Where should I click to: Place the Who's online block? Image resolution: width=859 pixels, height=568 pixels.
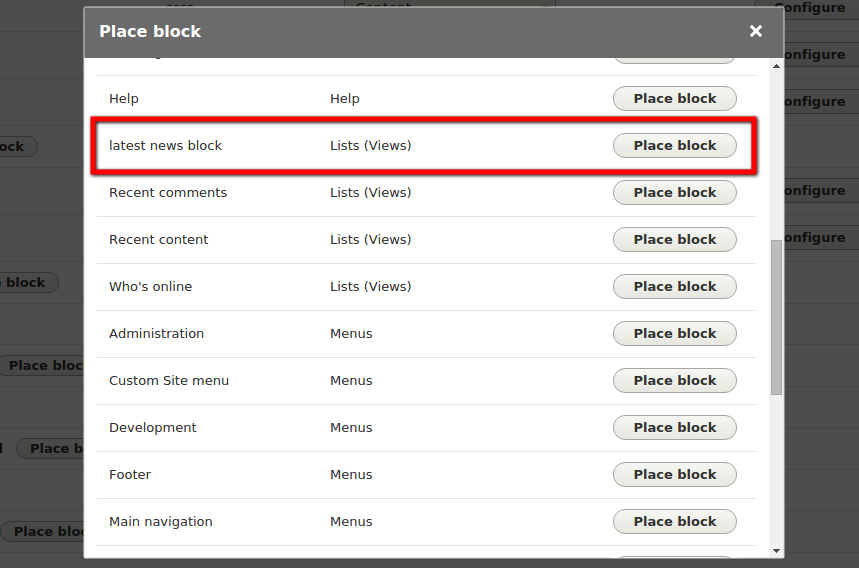(674, 286)
